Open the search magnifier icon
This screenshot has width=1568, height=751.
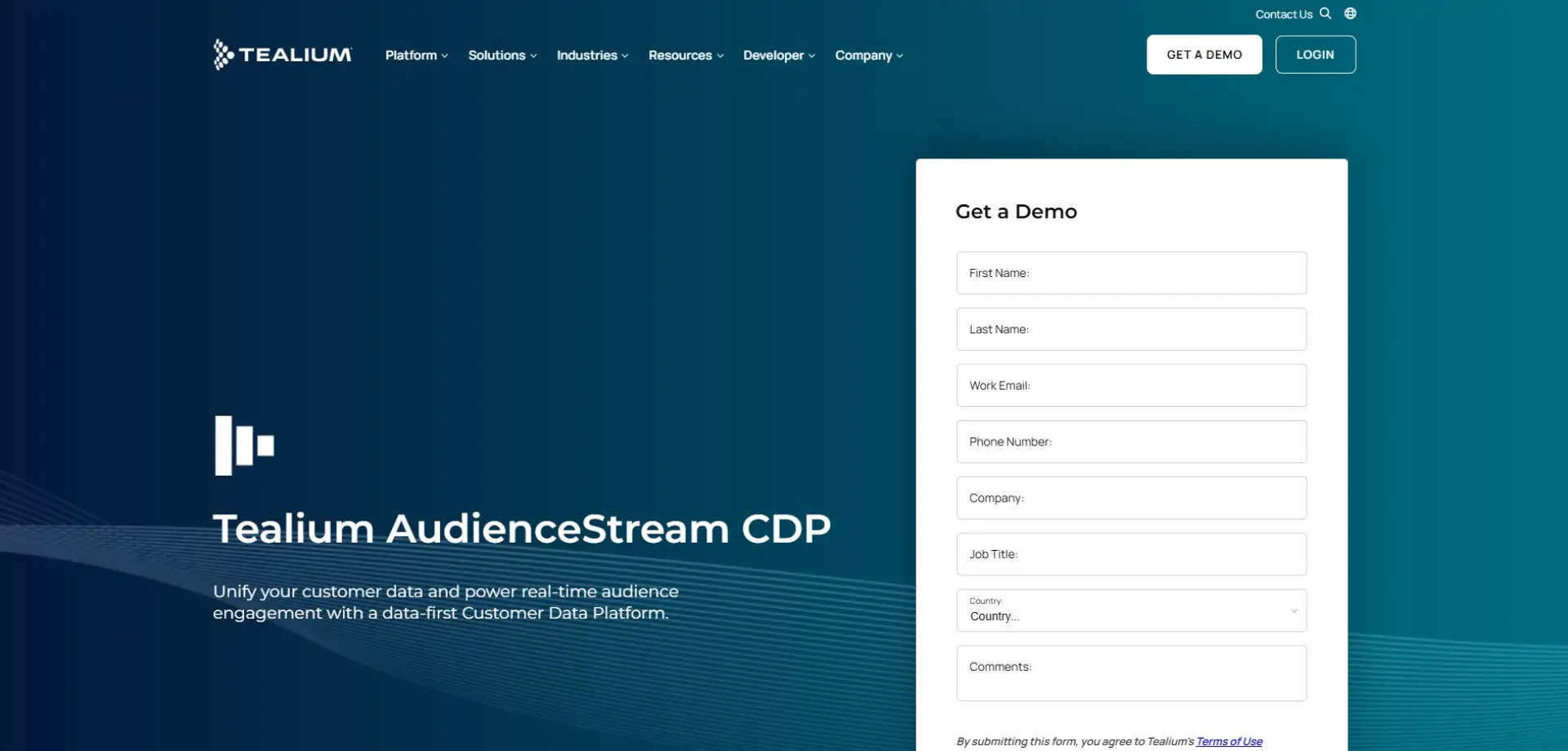tap(1325, 14)
